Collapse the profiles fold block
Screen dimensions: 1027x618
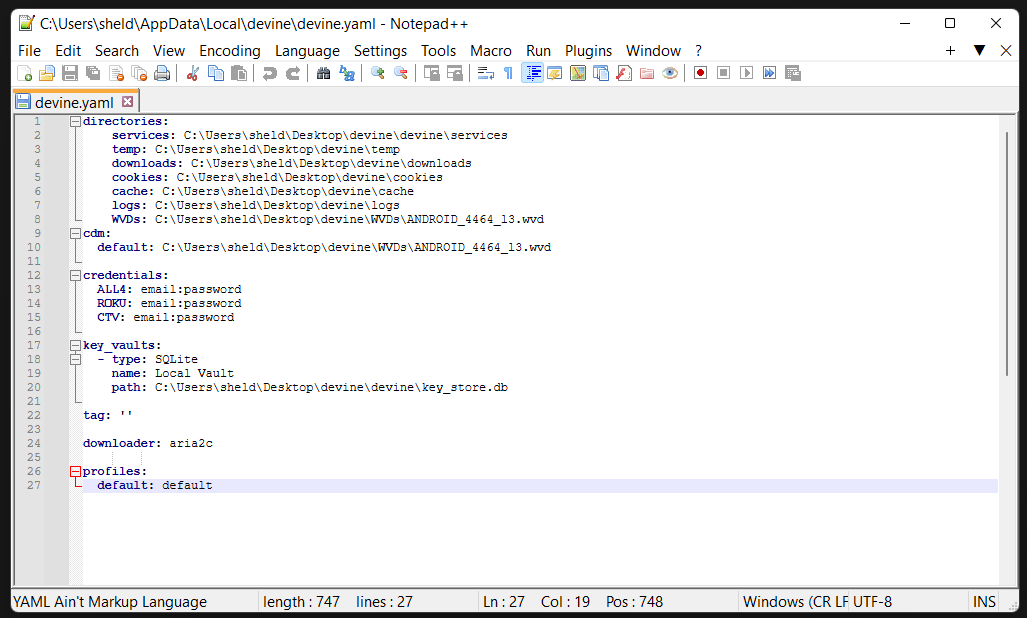coord(75,471)
